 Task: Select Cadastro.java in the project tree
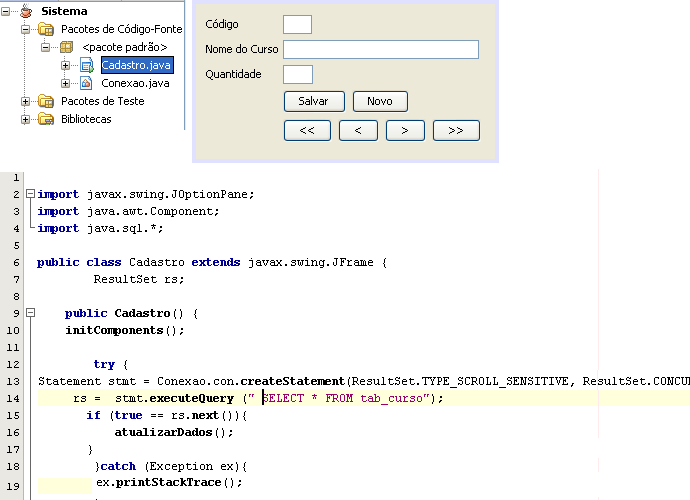click(137, 65)
